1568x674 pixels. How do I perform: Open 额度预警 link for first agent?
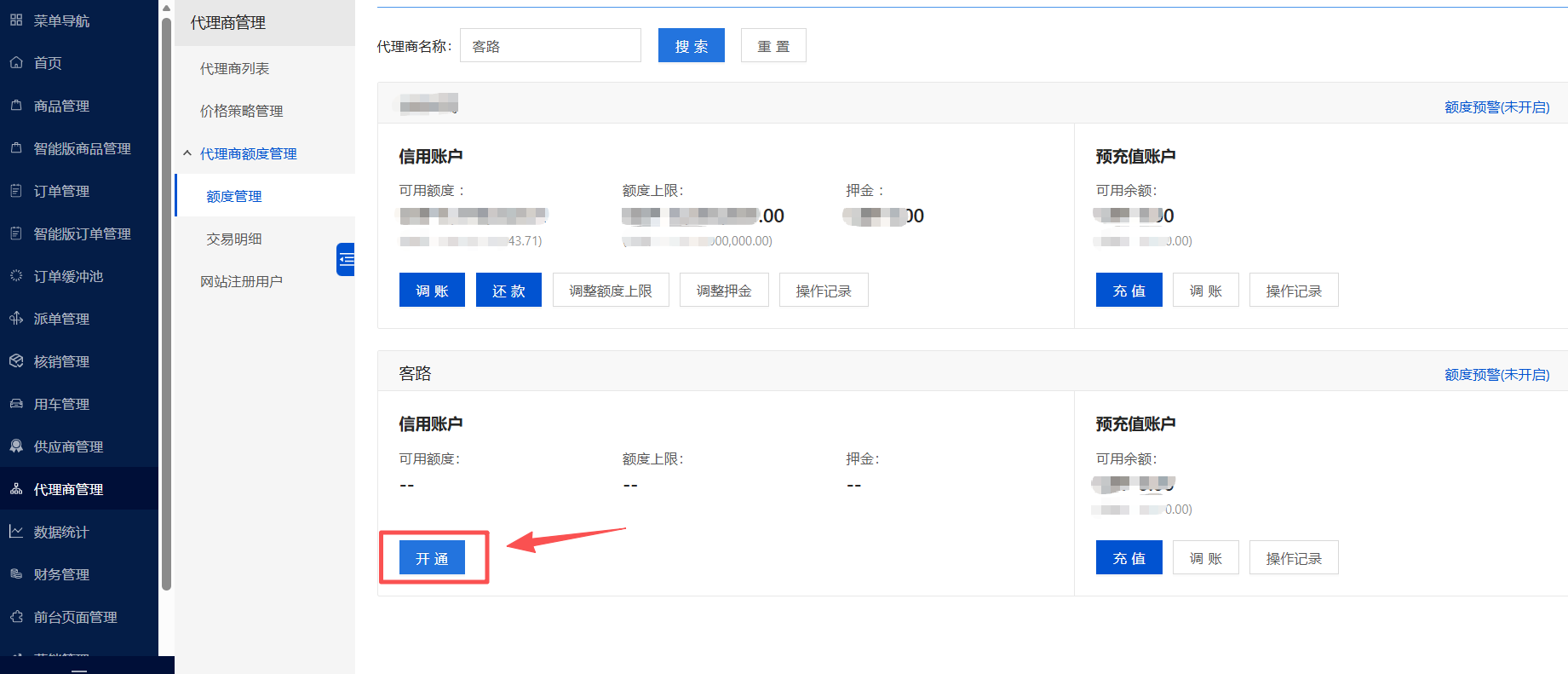click(x=1497, y=107)
